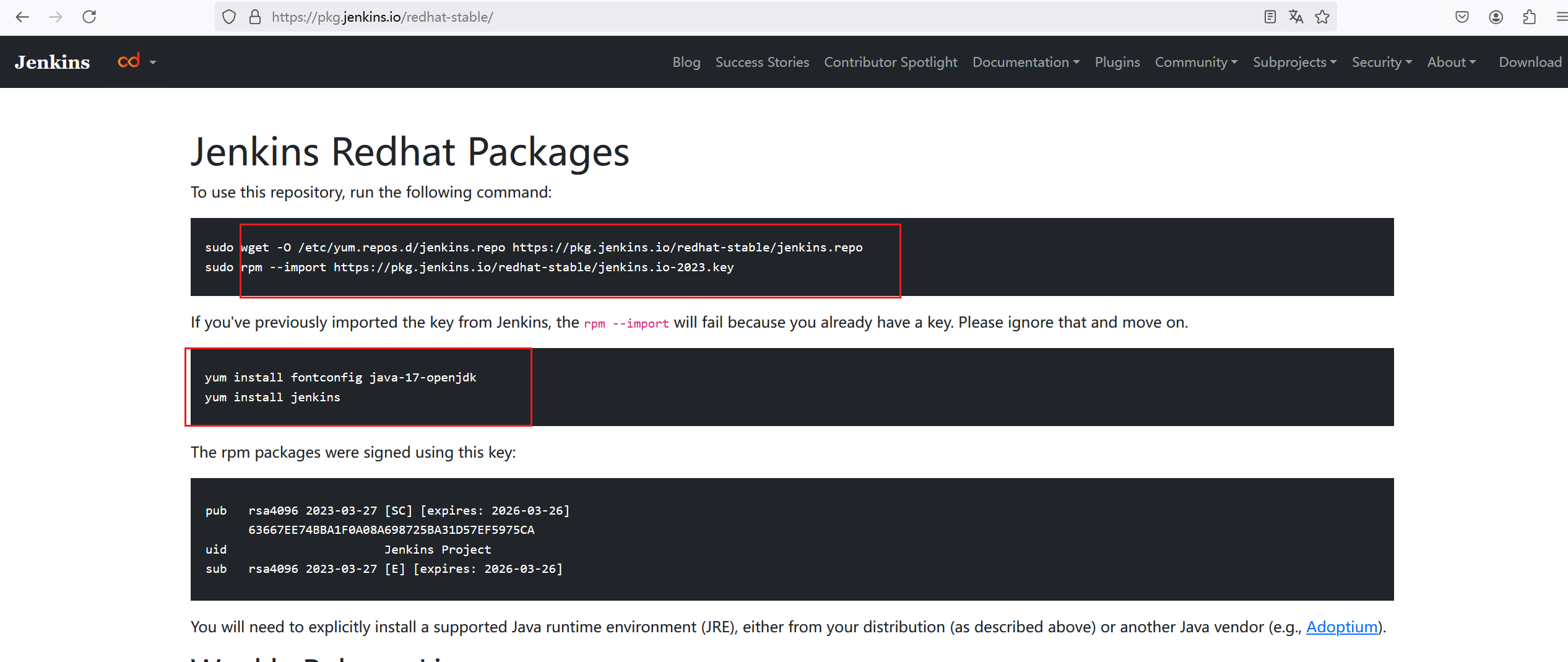The image size is (1568, 662).
Task: Click the yum install fontconfig java-17-openjdk line
Action: pyautogui.click(x=340, y=377)
